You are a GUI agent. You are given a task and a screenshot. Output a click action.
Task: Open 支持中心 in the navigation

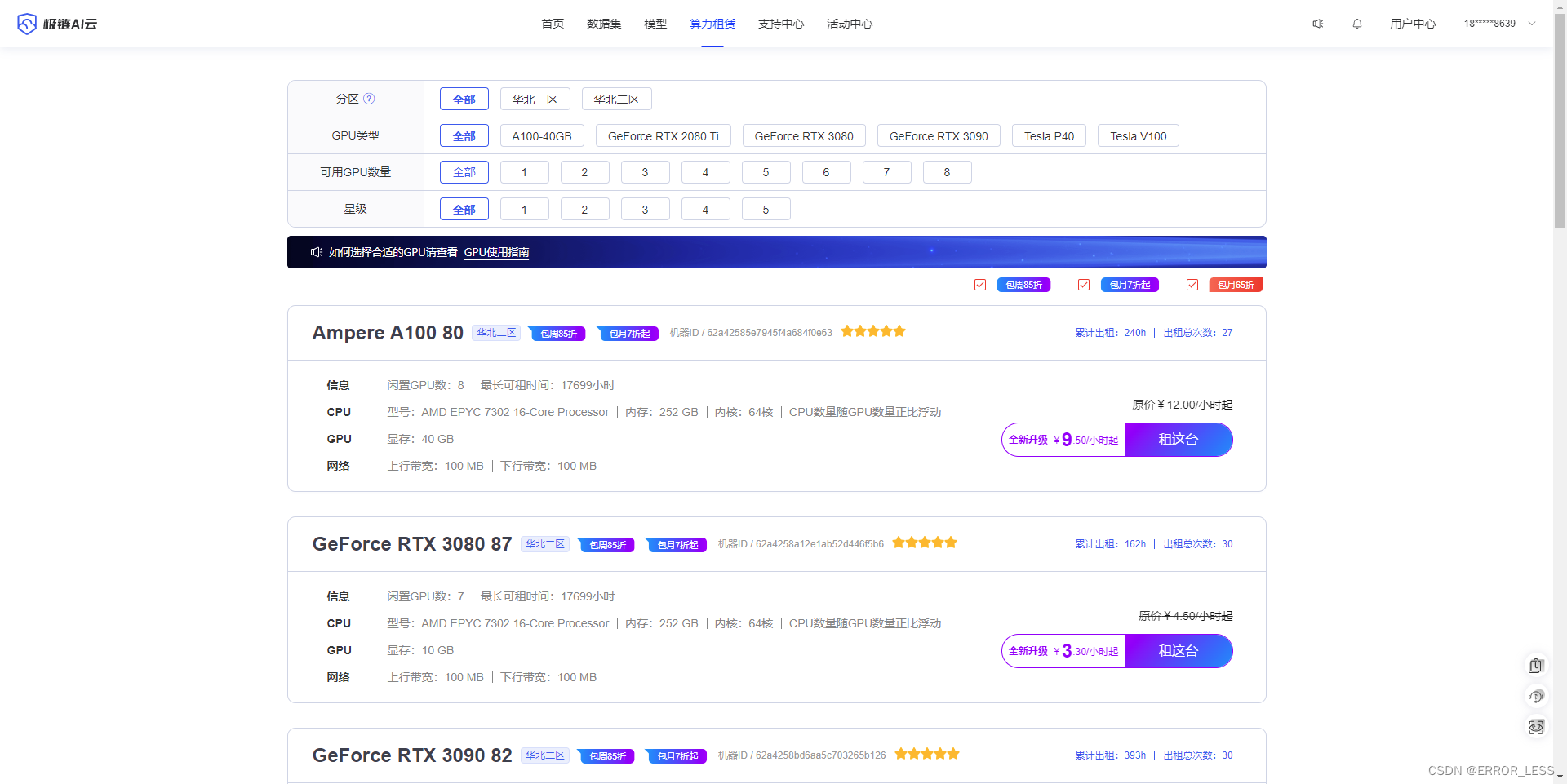(781, 24)
